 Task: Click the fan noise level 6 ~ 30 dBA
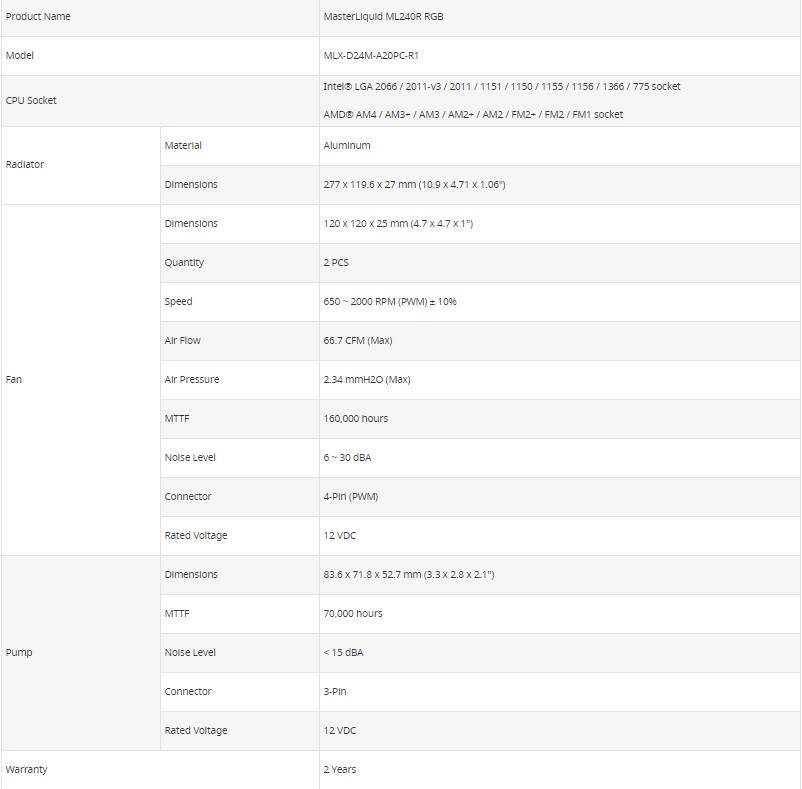coord(348,458)
